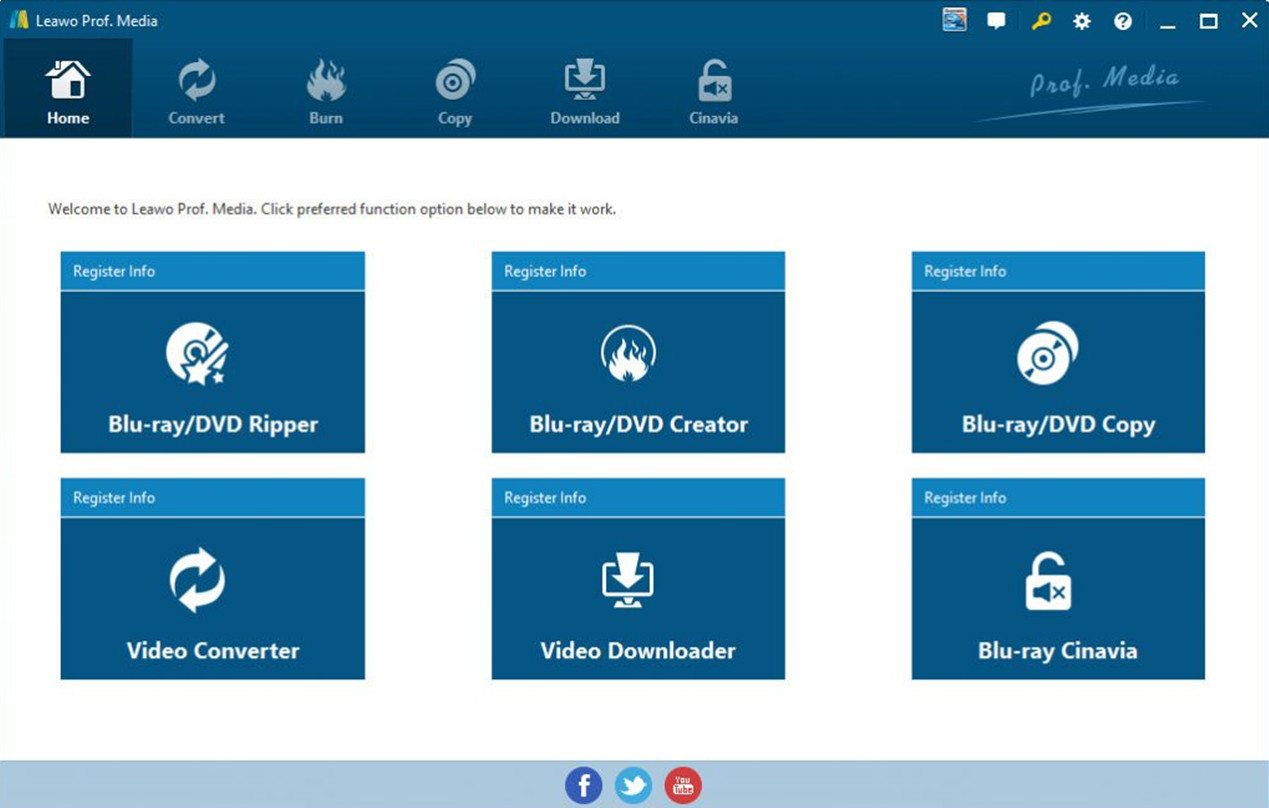Open the Blu-ray Cinavia unlock tile
1269x808 pixels.
tap(1057, 598)
